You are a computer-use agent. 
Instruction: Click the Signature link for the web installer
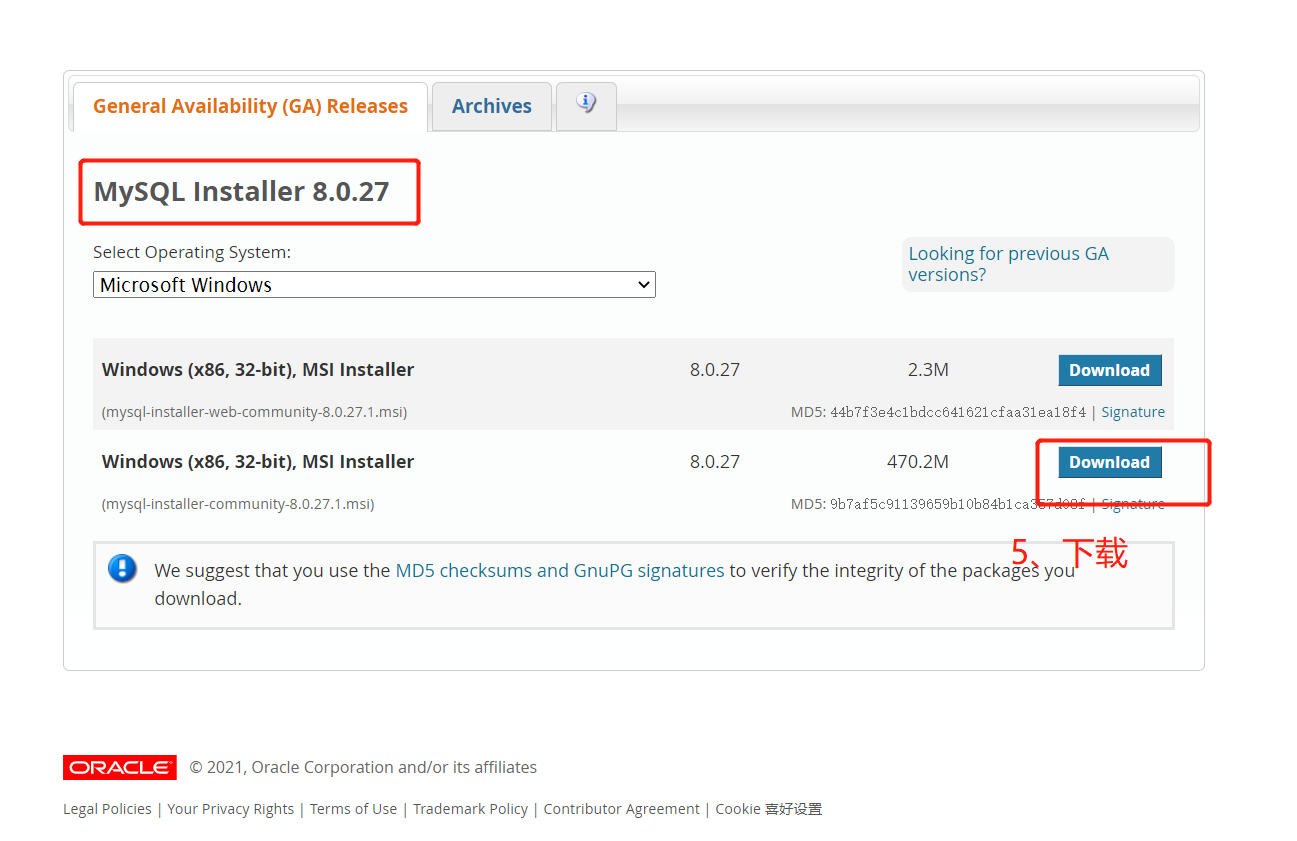tap(1132, 411)
